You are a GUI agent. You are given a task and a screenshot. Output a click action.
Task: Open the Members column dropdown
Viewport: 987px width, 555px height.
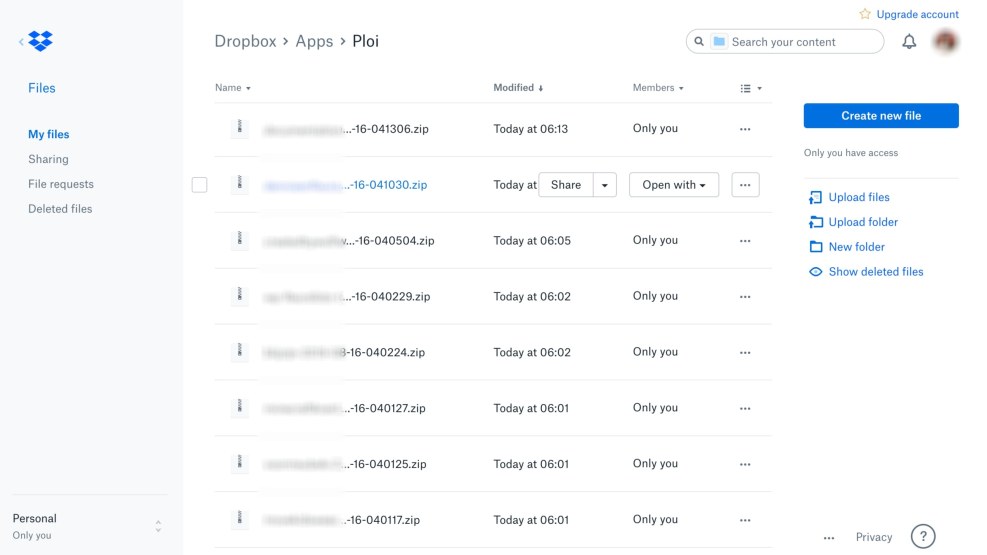(658, 87)
